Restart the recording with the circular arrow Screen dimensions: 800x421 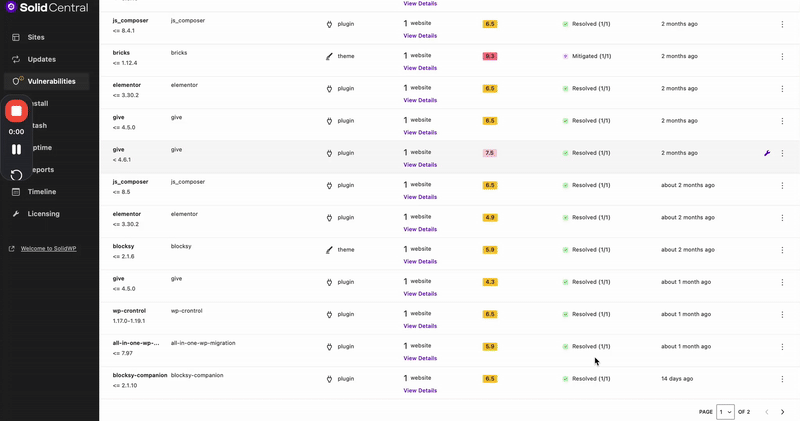point(16,175)
